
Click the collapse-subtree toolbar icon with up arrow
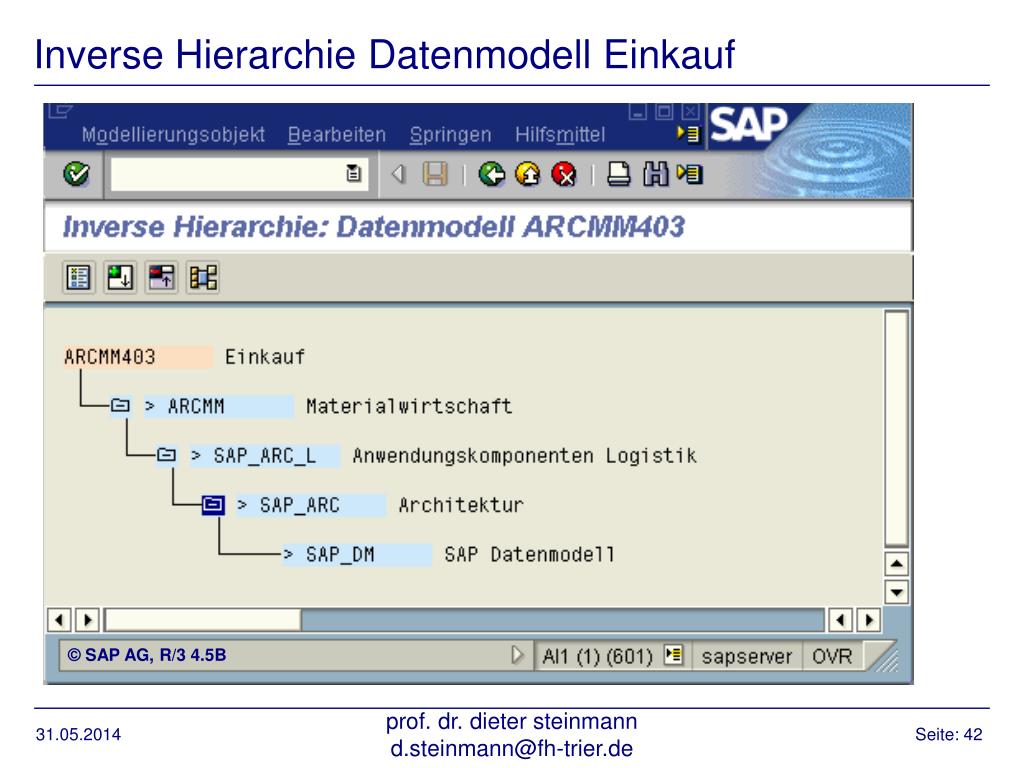161,278
